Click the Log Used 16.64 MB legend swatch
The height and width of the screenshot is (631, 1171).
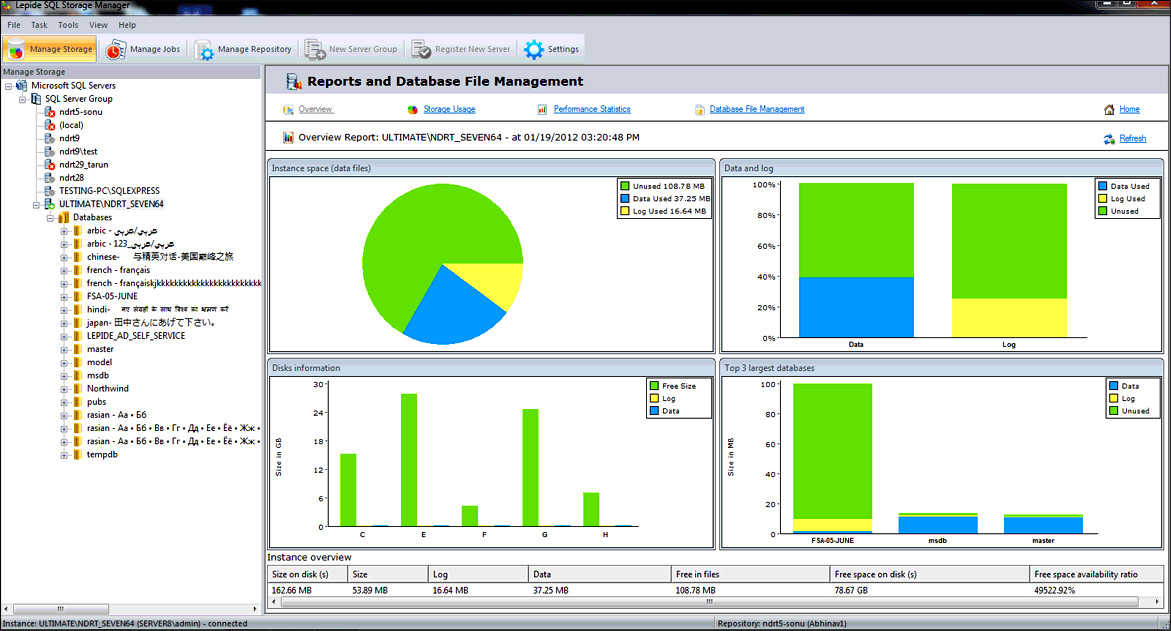(624, 211)
